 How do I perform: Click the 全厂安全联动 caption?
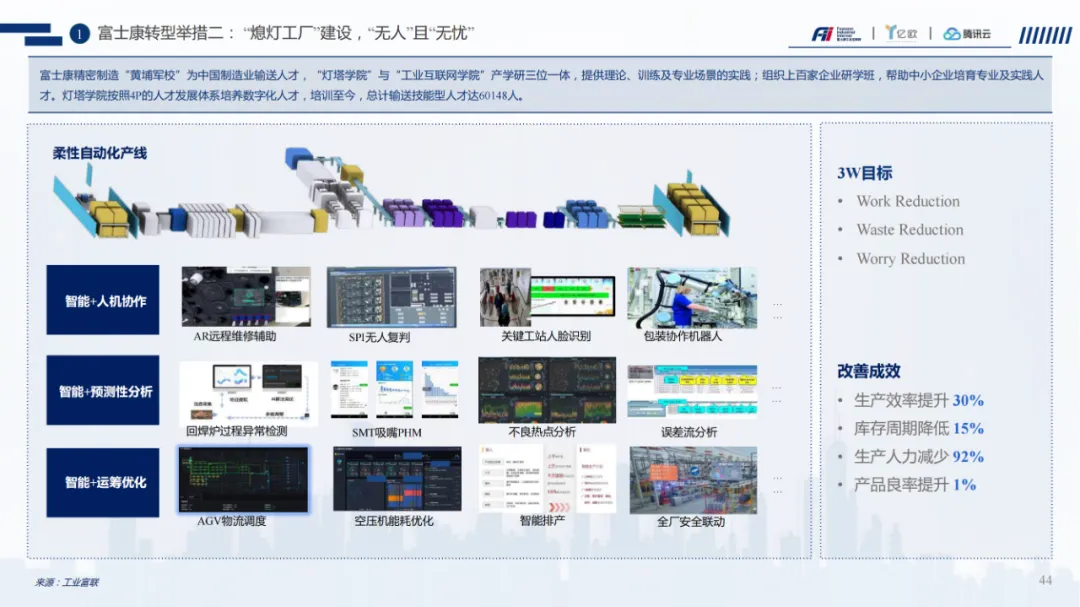691,522
